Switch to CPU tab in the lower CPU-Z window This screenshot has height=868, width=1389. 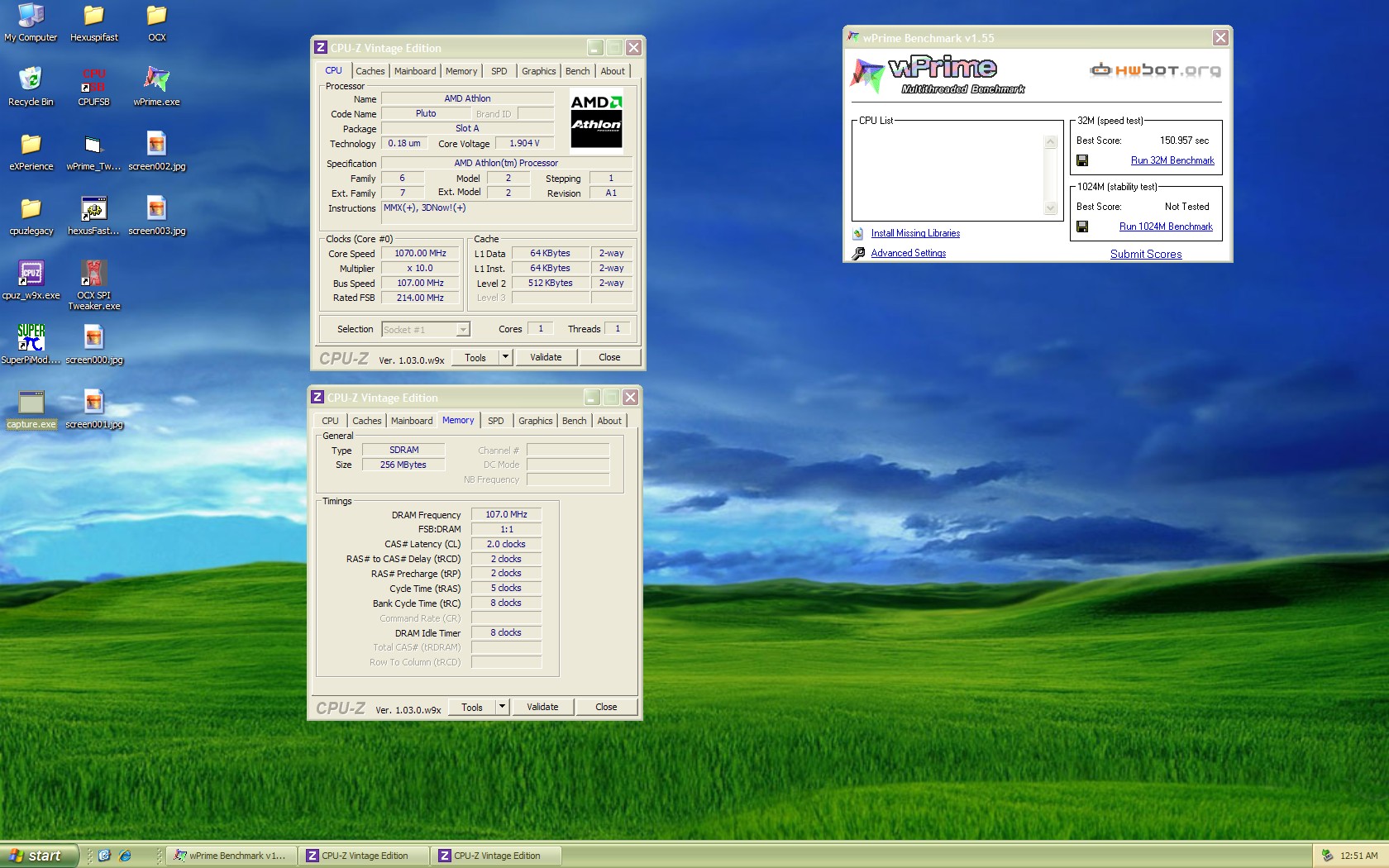click(330, 421)
